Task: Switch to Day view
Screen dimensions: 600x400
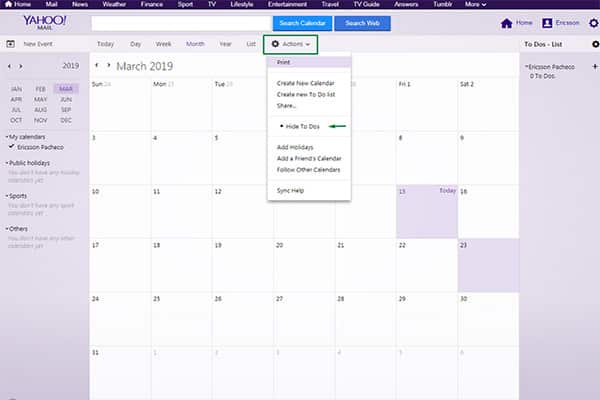Action: pos(135,44)
